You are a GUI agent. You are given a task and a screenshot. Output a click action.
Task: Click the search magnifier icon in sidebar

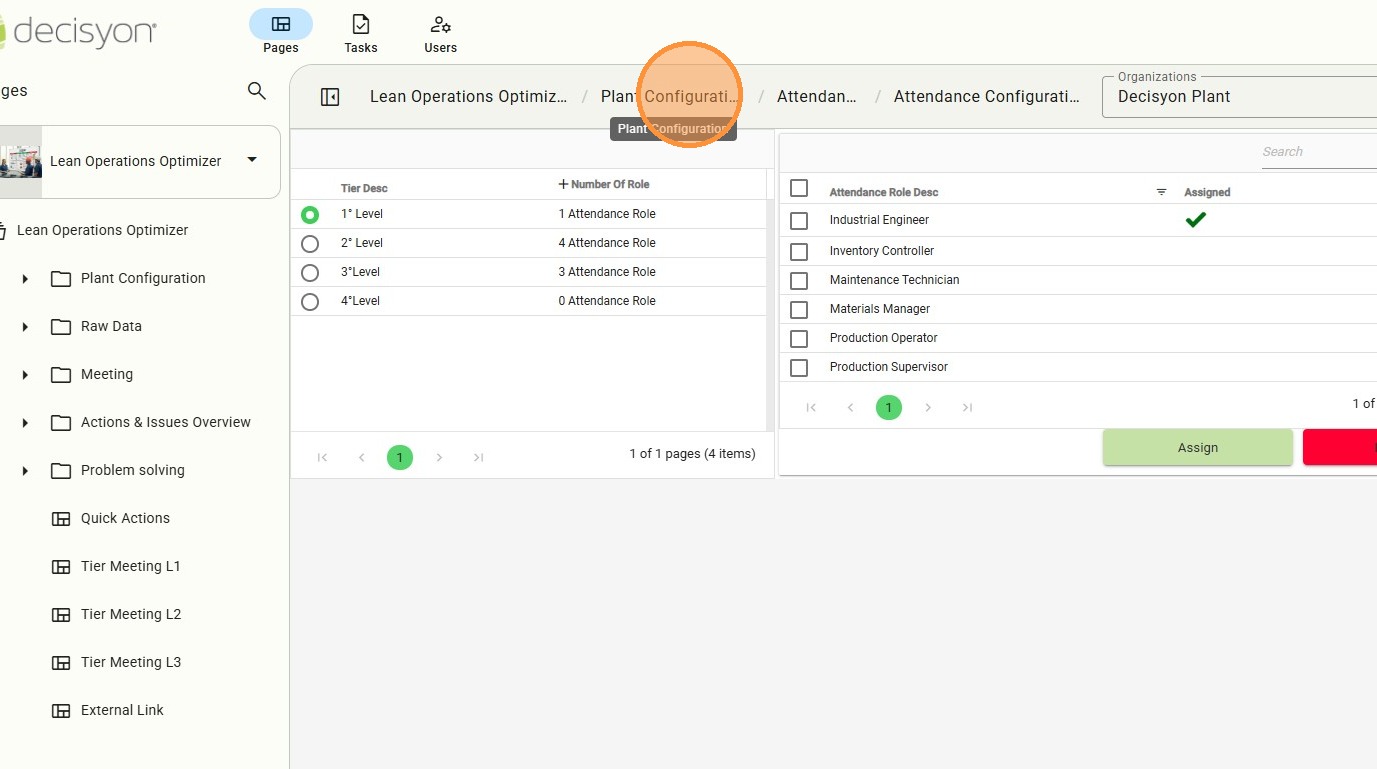tap(257, 91)
